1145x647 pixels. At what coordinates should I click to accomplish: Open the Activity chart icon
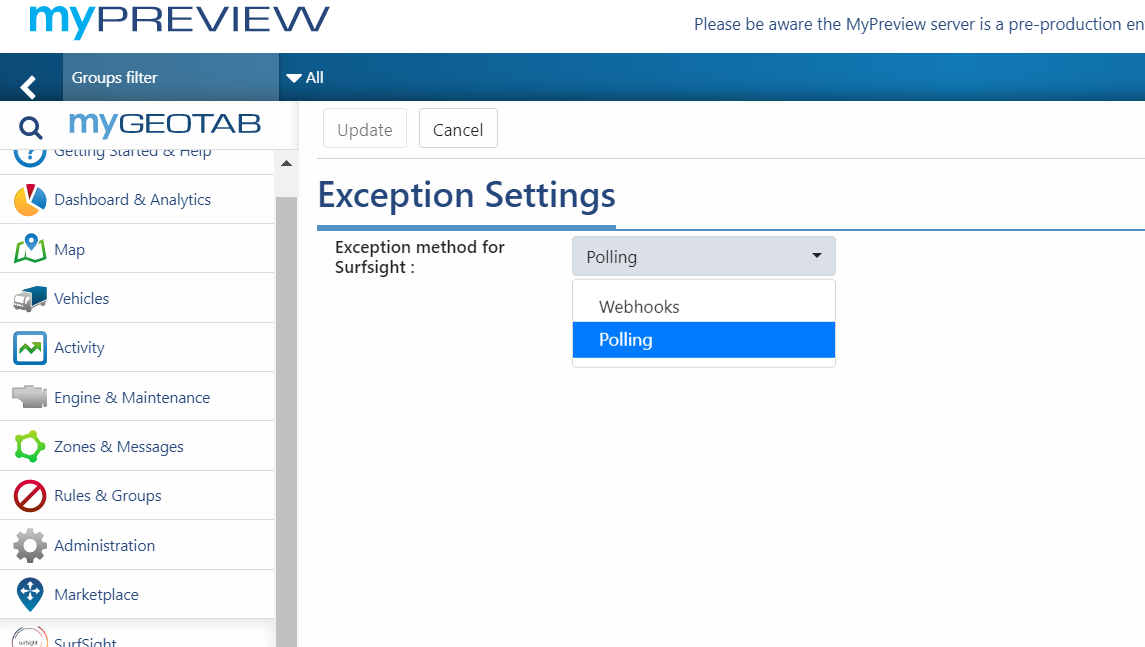(x=30, y=347)
